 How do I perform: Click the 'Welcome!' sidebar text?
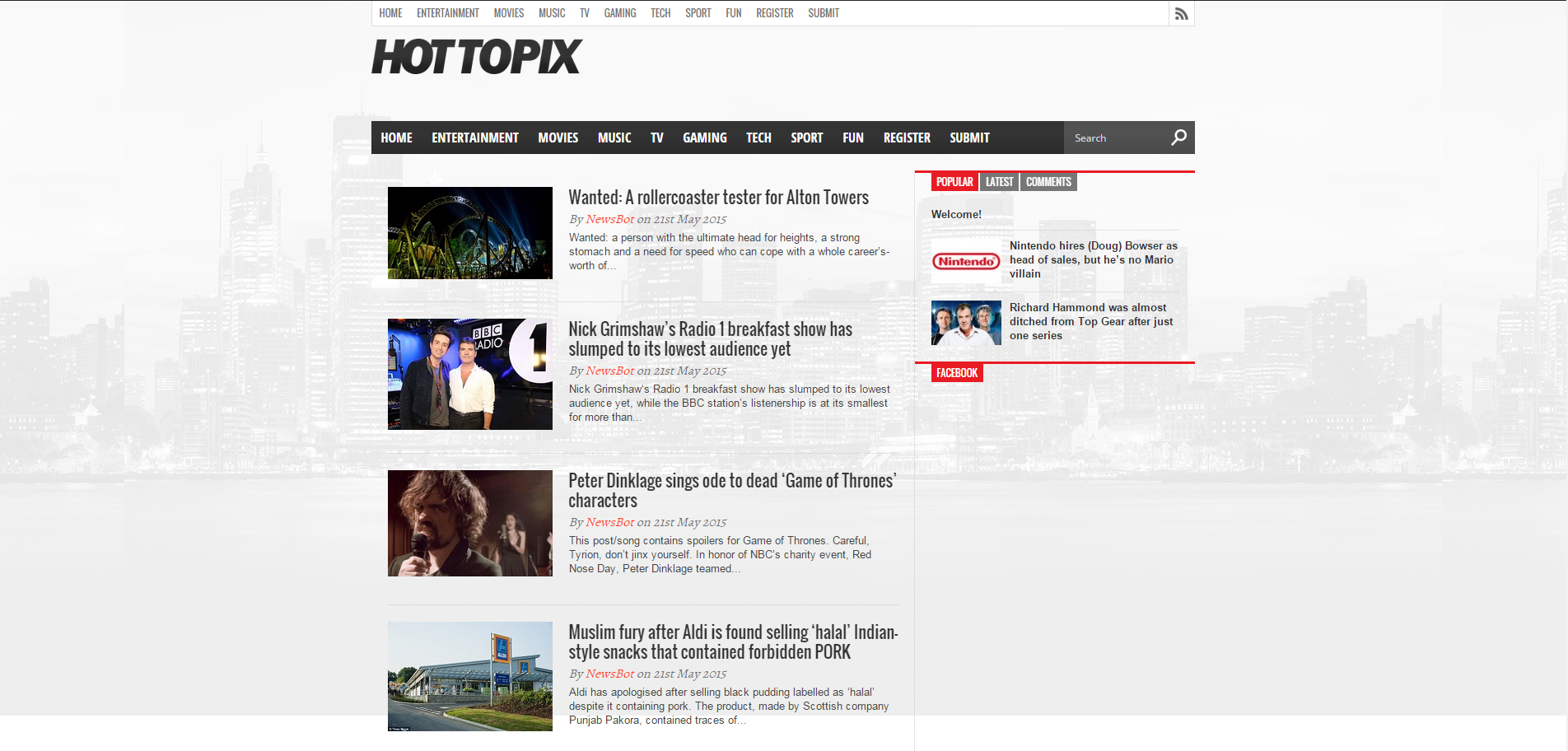tap(956, 214)
